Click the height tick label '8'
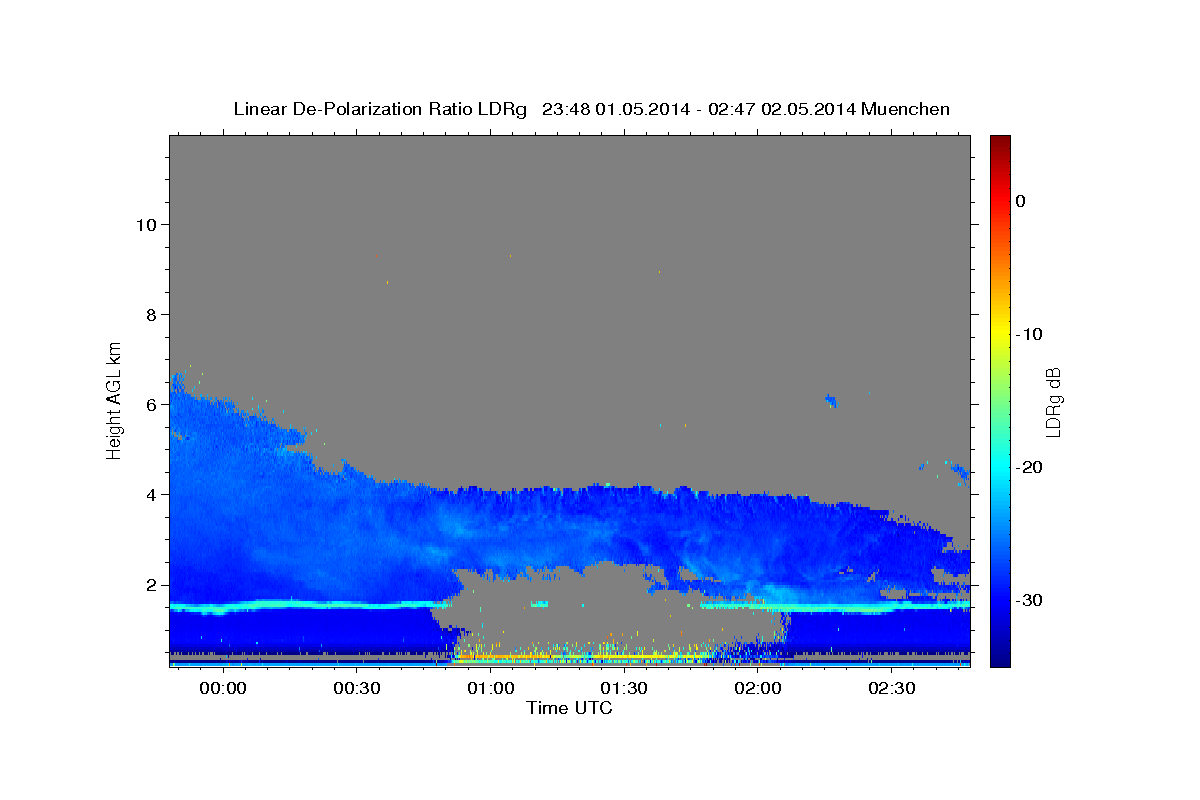 [x=150, y=314]
